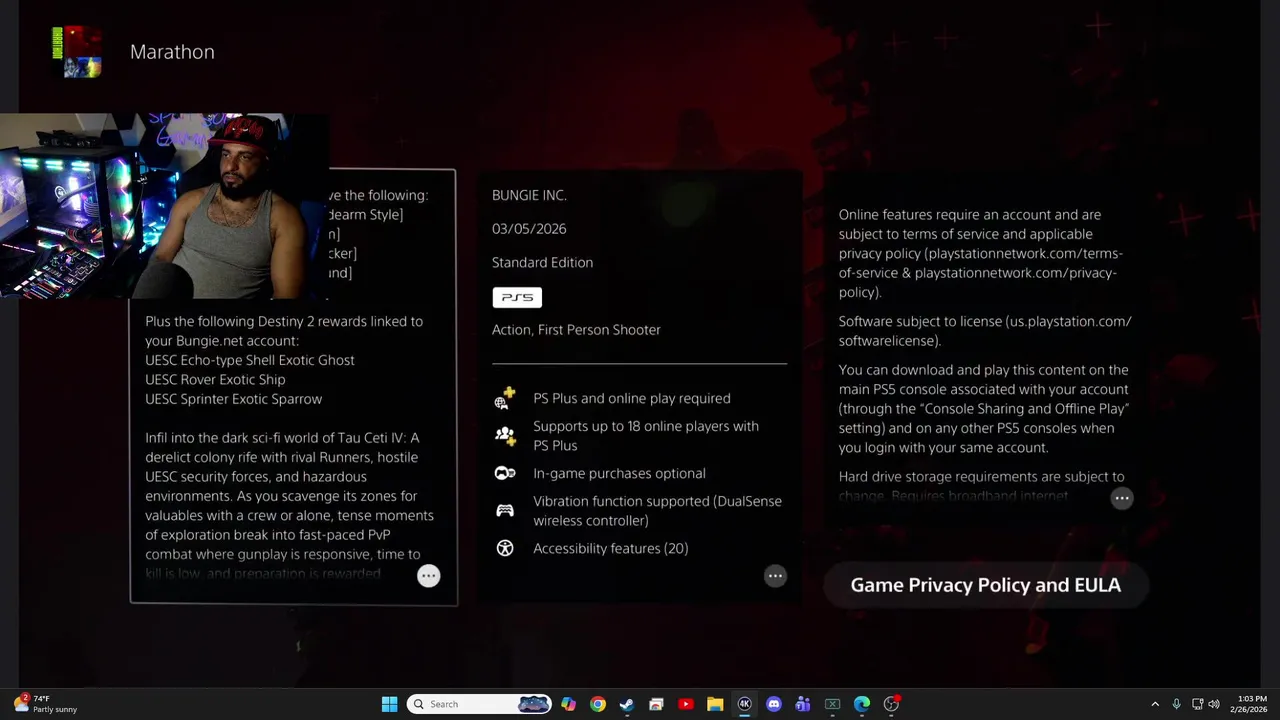Image resolution: width=1280 pixels, height=720 pixels.
Task: Select Supports up to 18 online players text
Action: (x=646, y=435)
